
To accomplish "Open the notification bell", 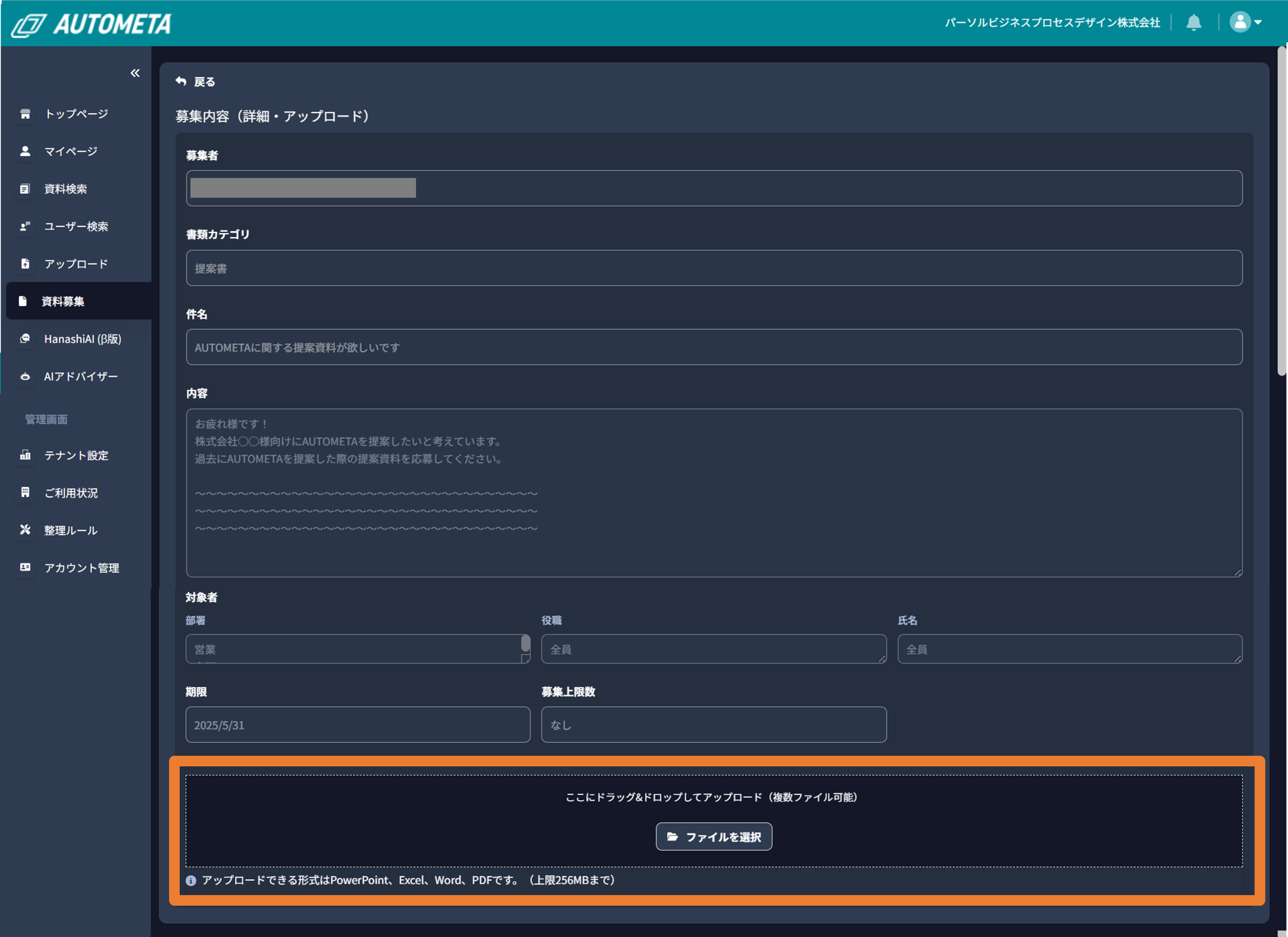I will click(x=1194, y=23).
